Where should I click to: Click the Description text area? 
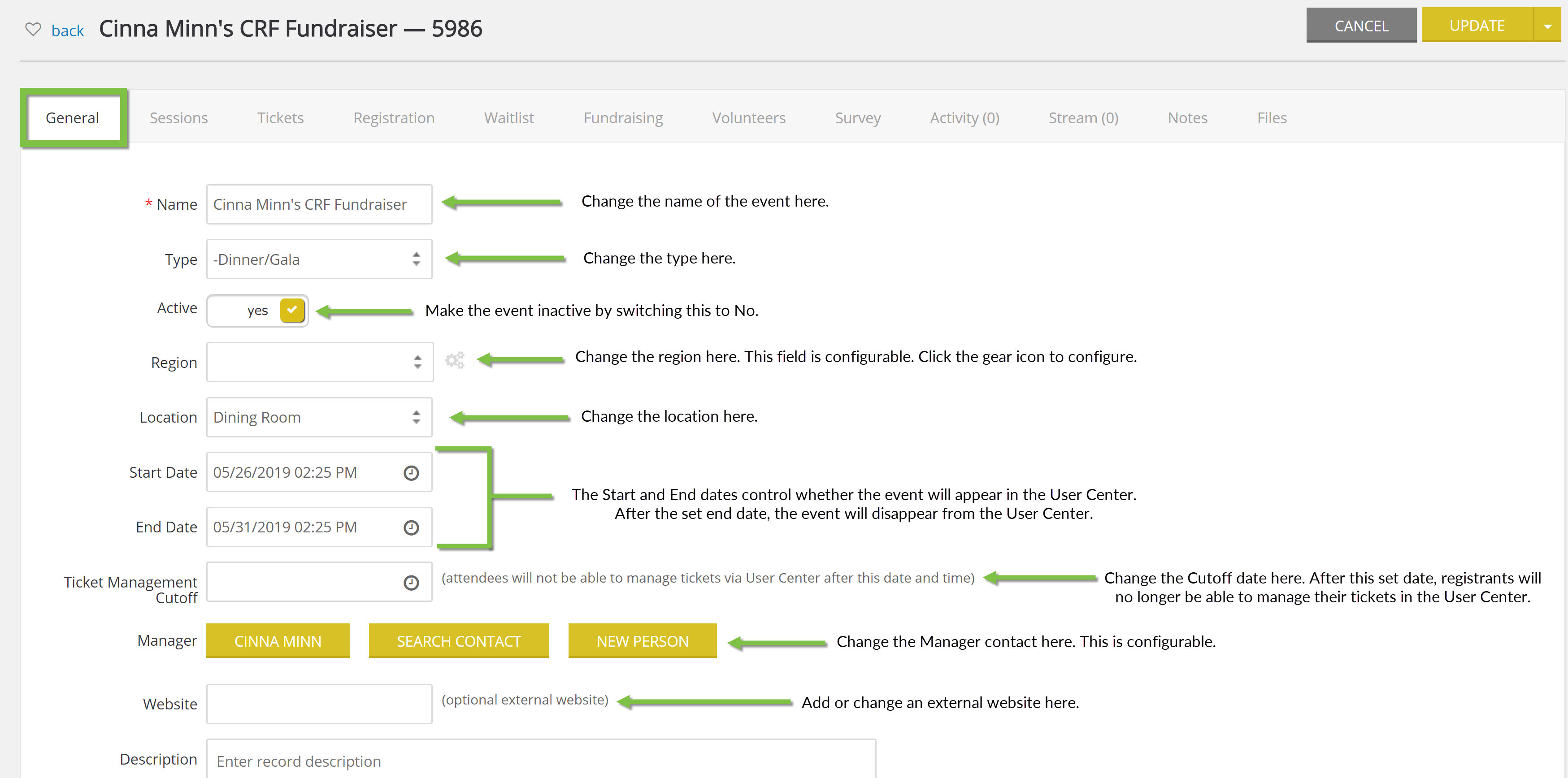click(x=541, y=759)
